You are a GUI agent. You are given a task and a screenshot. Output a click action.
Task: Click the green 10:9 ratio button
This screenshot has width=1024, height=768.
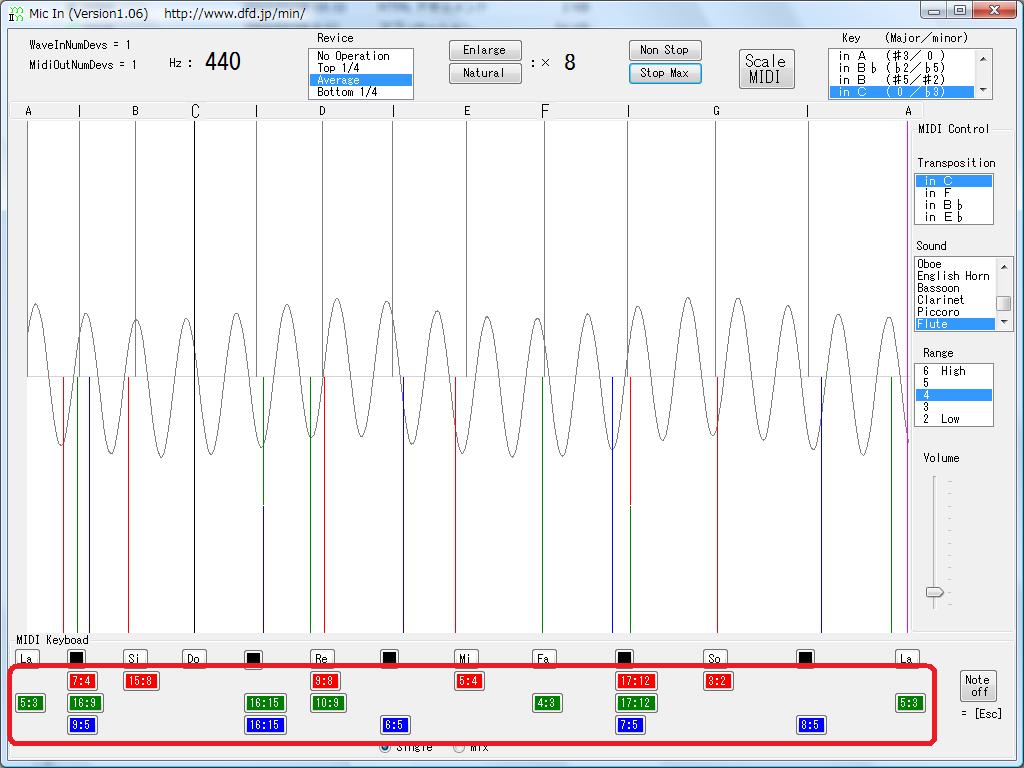328,703
